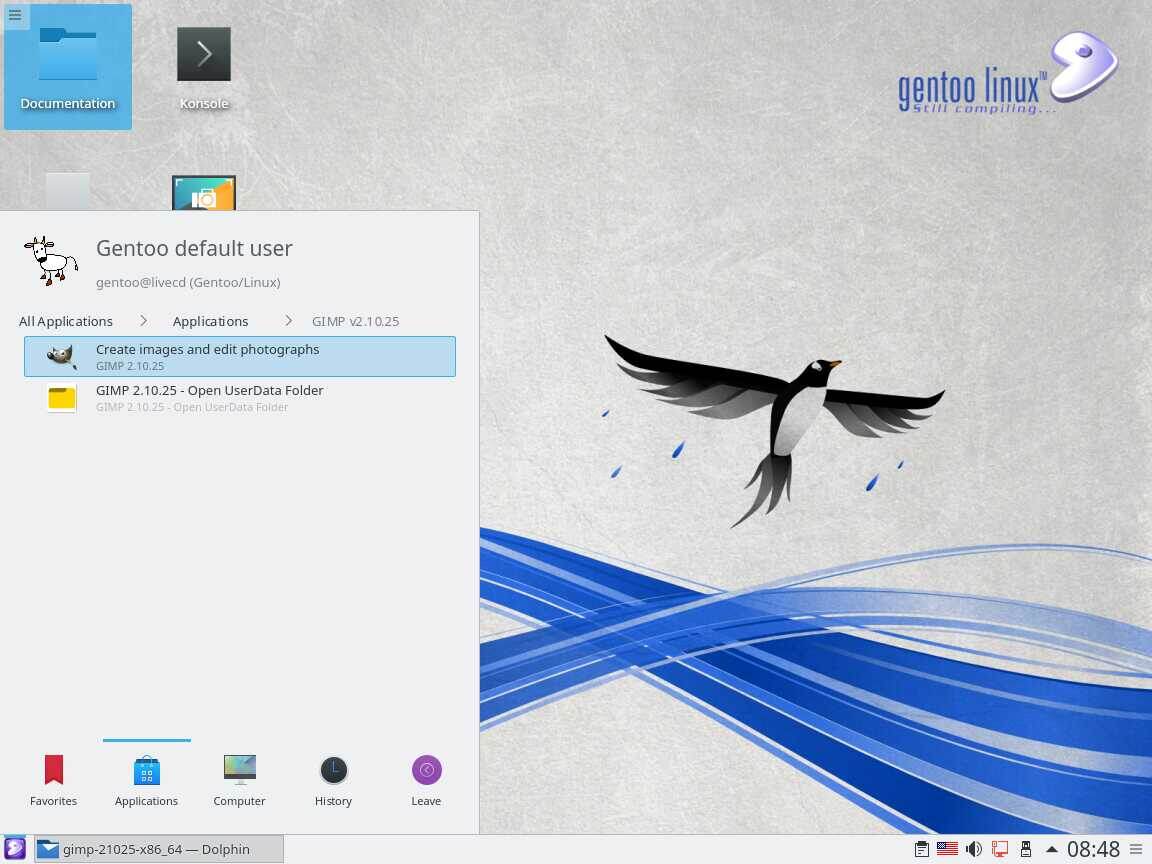Navigate to Applications breadcrumb level

(210, 321)
